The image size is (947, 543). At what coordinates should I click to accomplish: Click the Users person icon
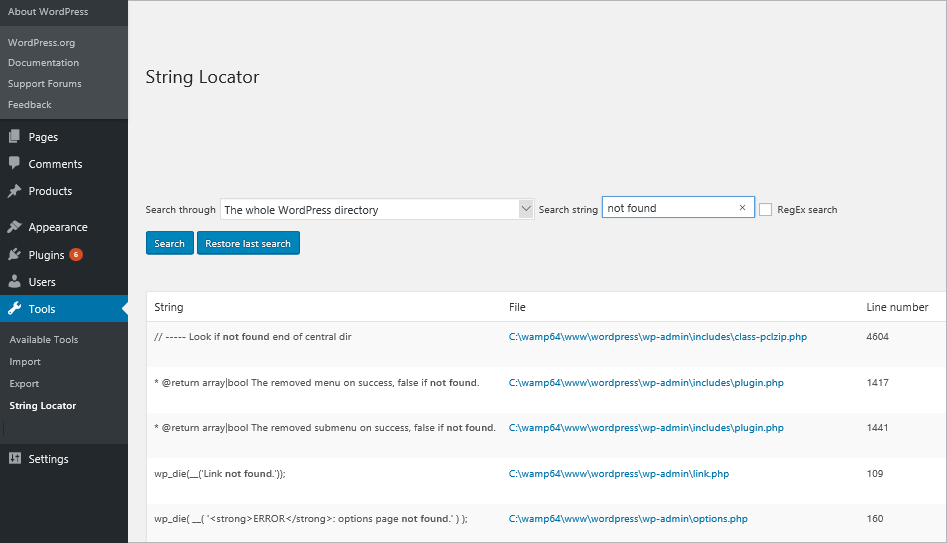pyautogui.click(x=14, y=282)
